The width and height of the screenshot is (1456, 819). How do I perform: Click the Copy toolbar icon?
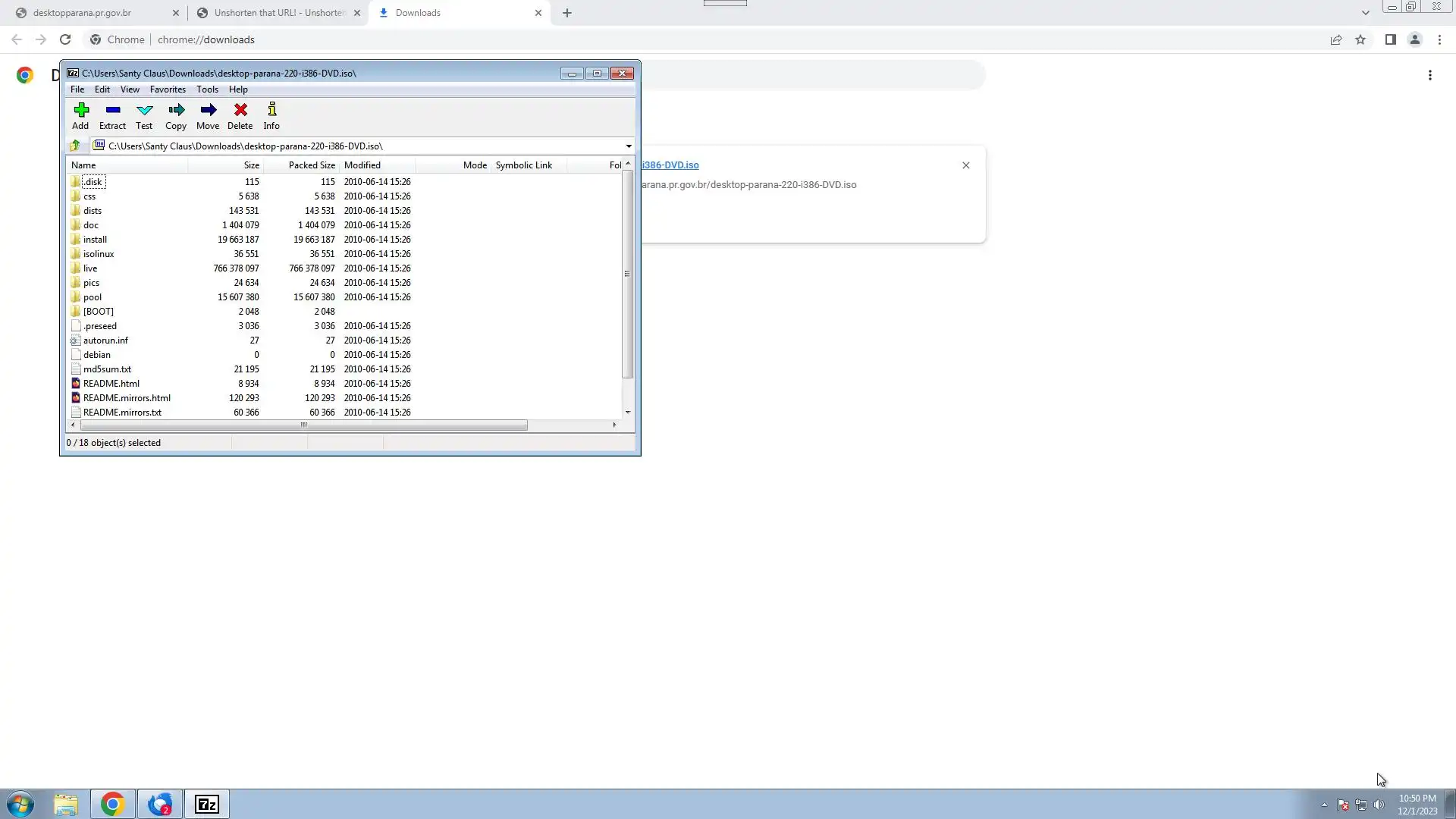tap(176, 115)
